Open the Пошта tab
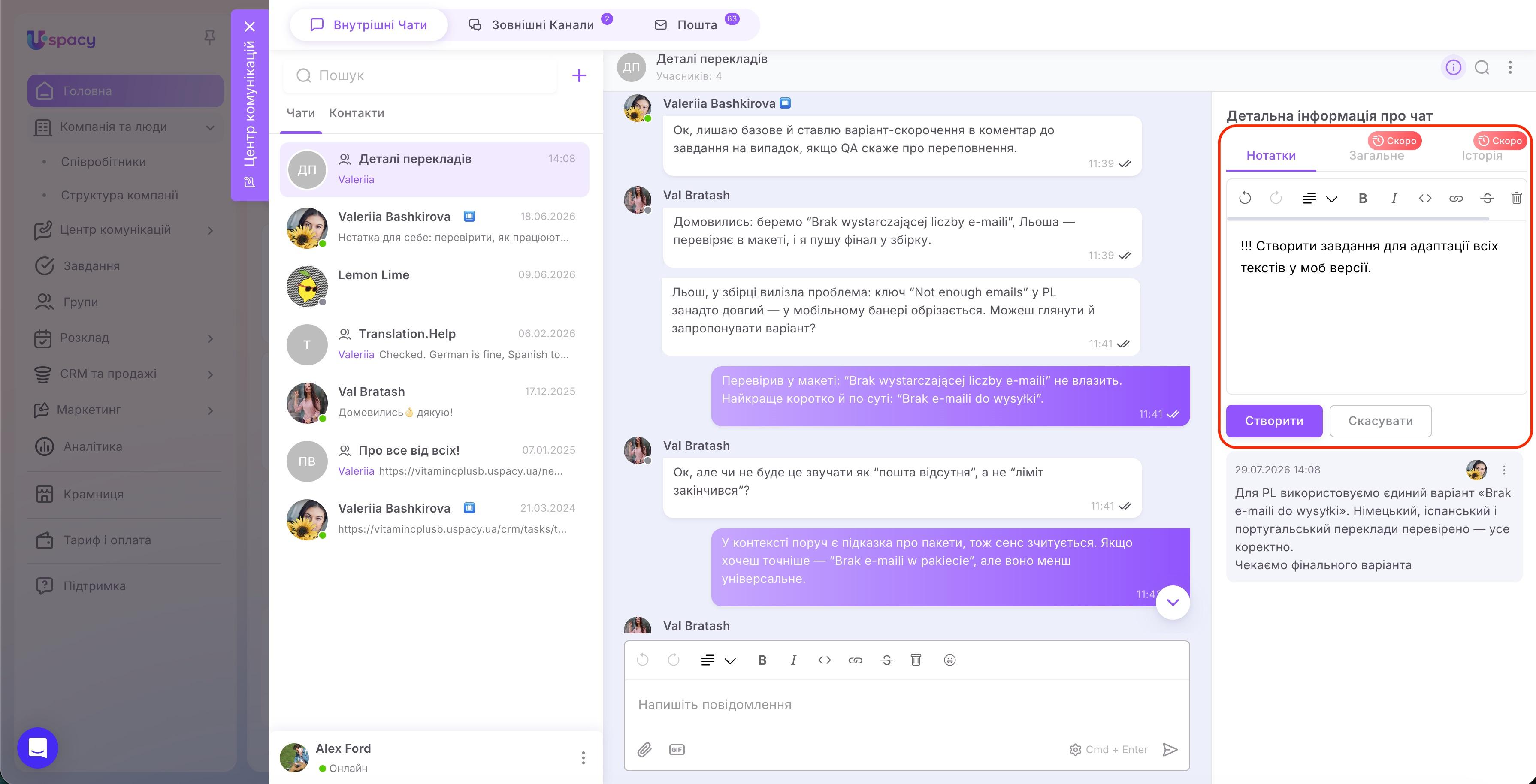1536x784 pixels. pos(697,25)
